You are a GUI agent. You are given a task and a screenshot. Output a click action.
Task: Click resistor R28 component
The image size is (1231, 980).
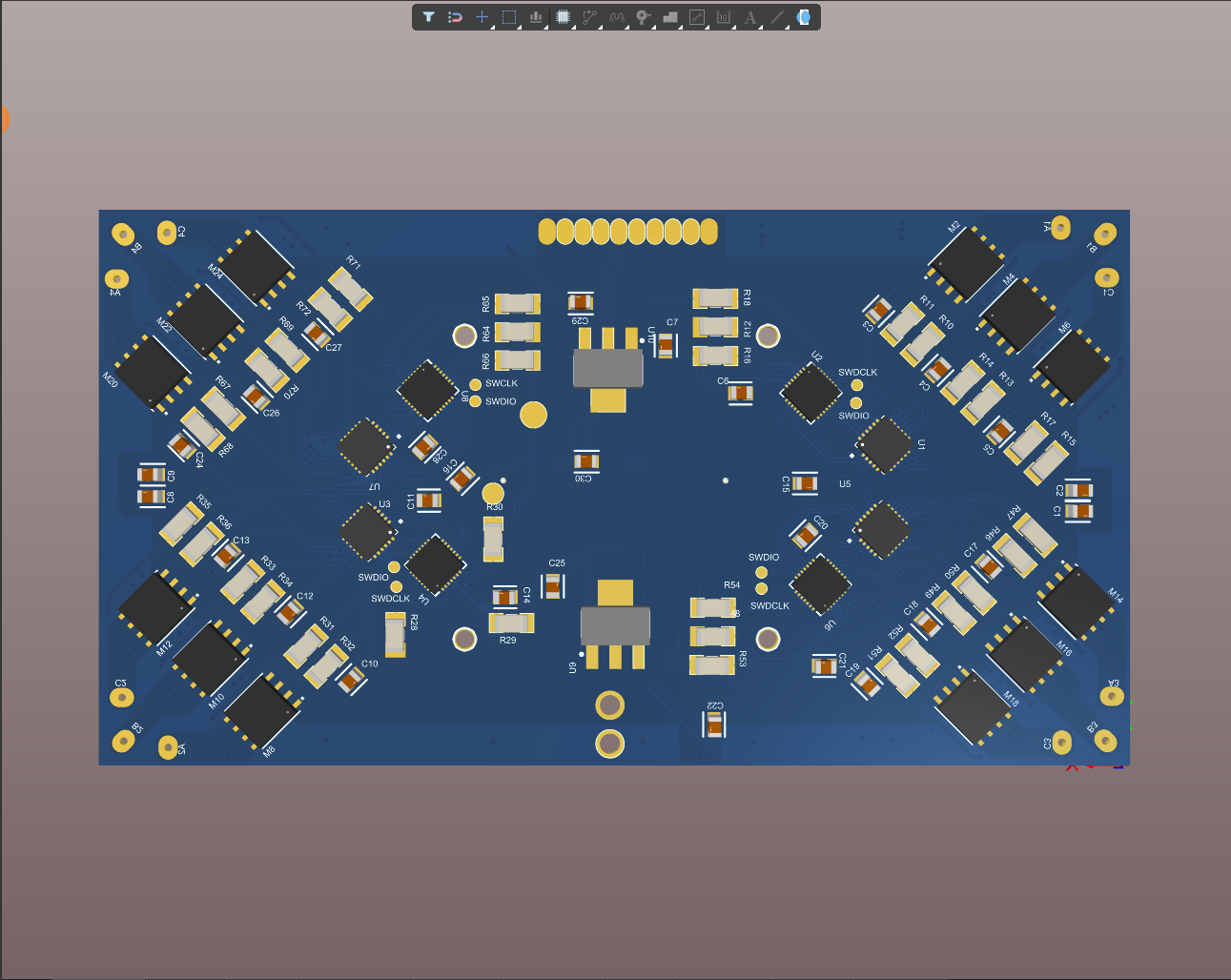tap(395, 635)
